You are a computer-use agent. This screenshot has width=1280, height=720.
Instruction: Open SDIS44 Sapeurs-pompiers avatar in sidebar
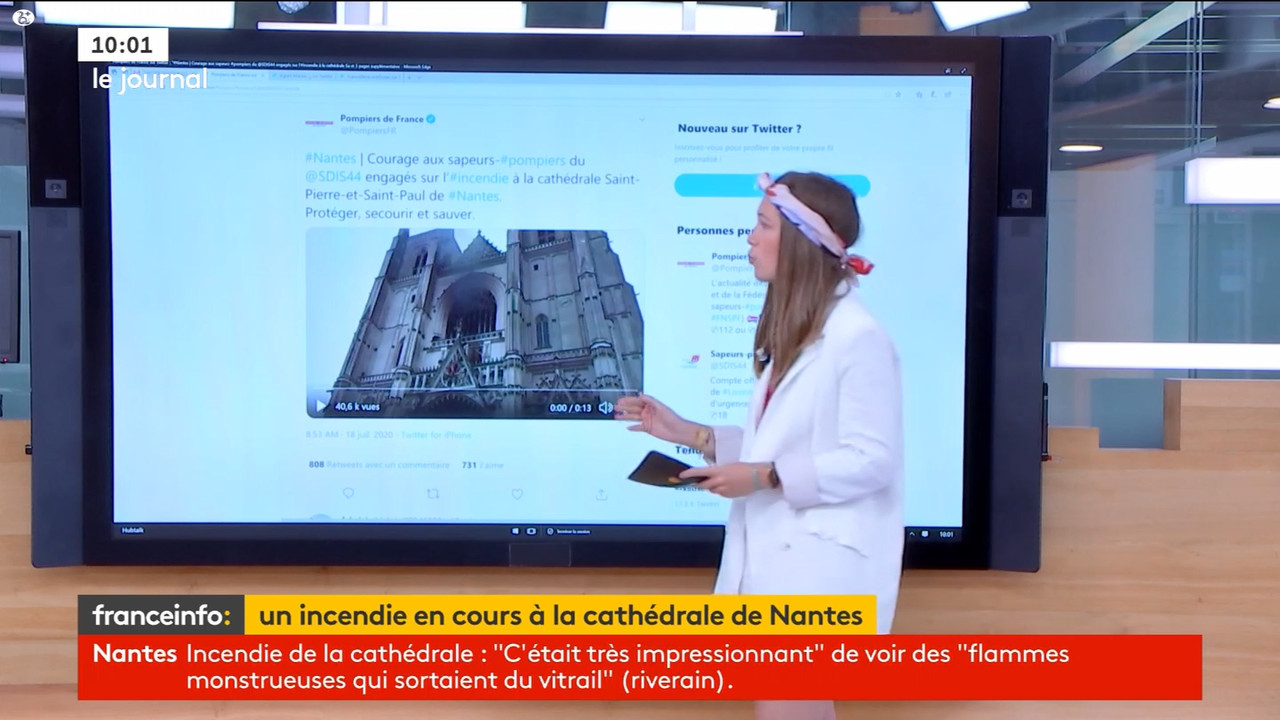[x=691, y=361]
